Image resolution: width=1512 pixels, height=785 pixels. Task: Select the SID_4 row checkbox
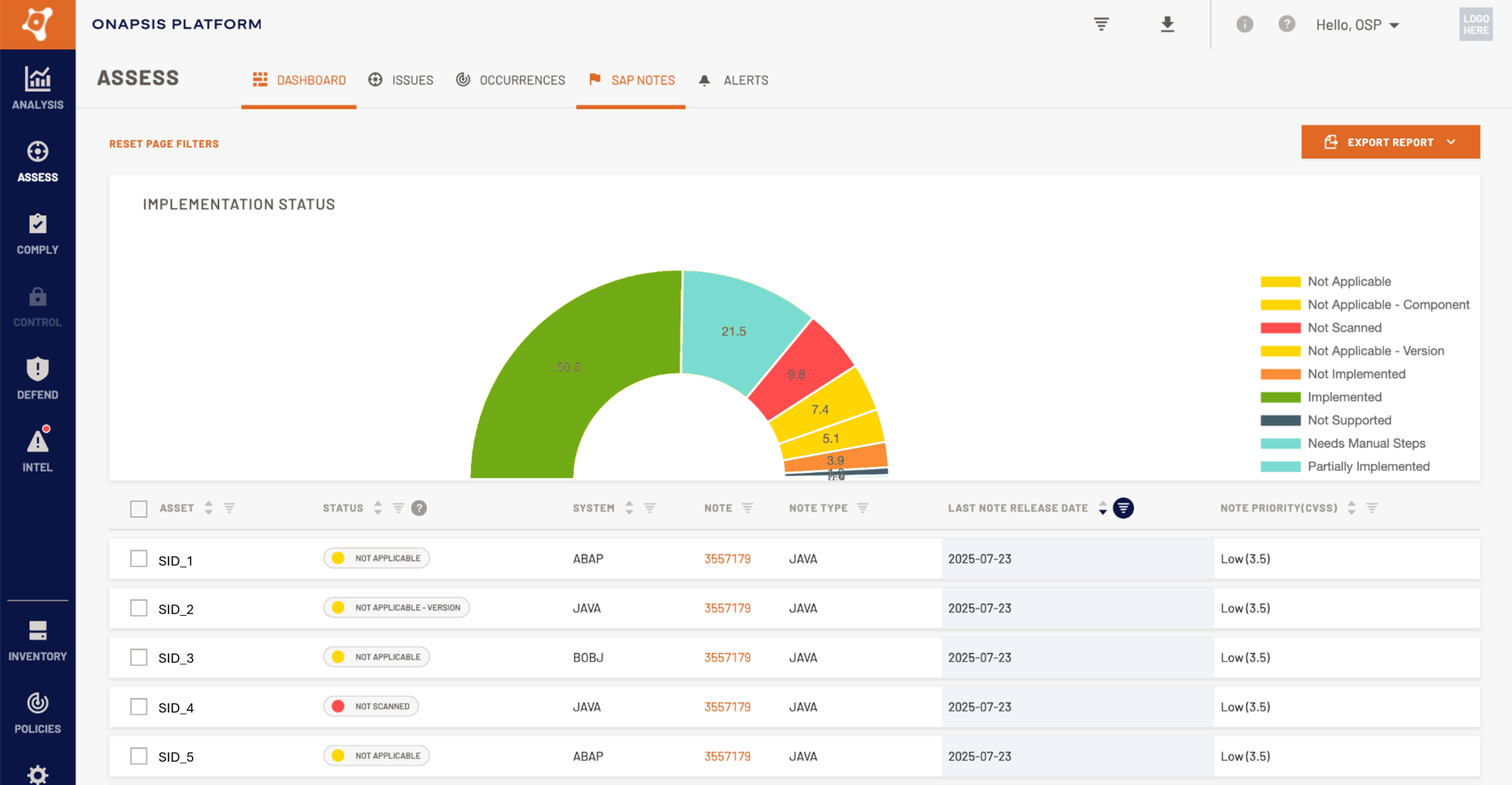pos(138,707)
